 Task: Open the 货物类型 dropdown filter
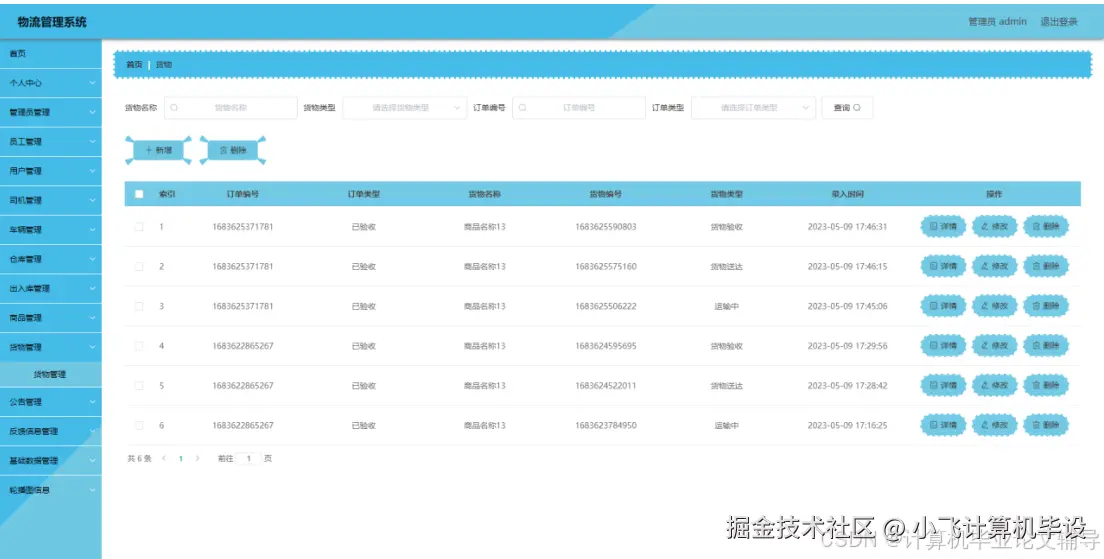(x=405, y=108)
